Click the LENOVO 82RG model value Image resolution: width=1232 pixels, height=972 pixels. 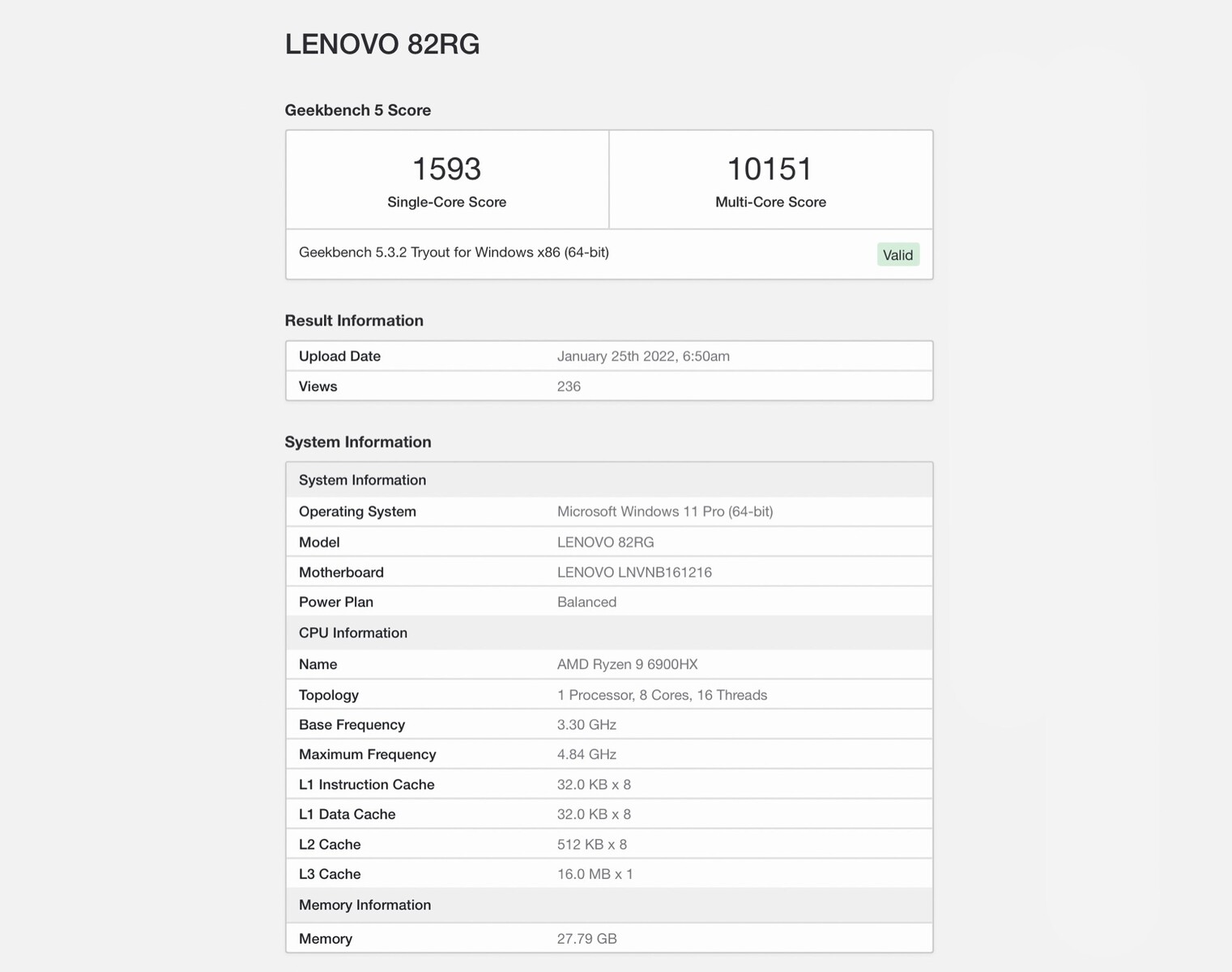pos(606,543)
